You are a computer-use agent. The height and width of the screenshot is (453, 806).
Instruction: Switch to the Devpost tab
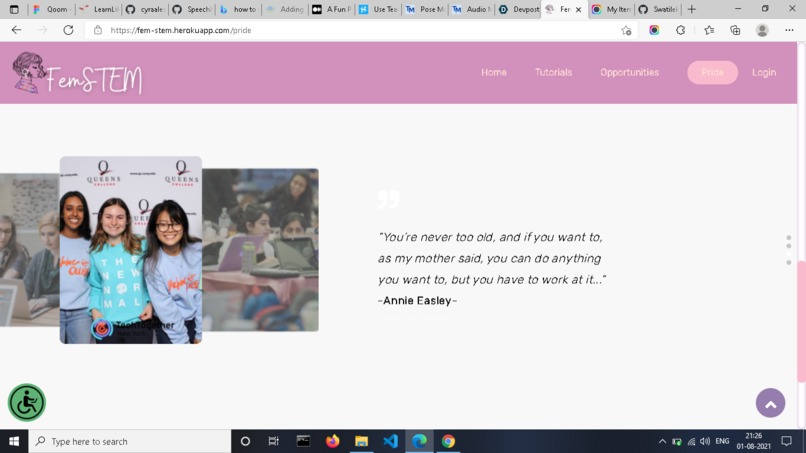(x=519, y=9)
